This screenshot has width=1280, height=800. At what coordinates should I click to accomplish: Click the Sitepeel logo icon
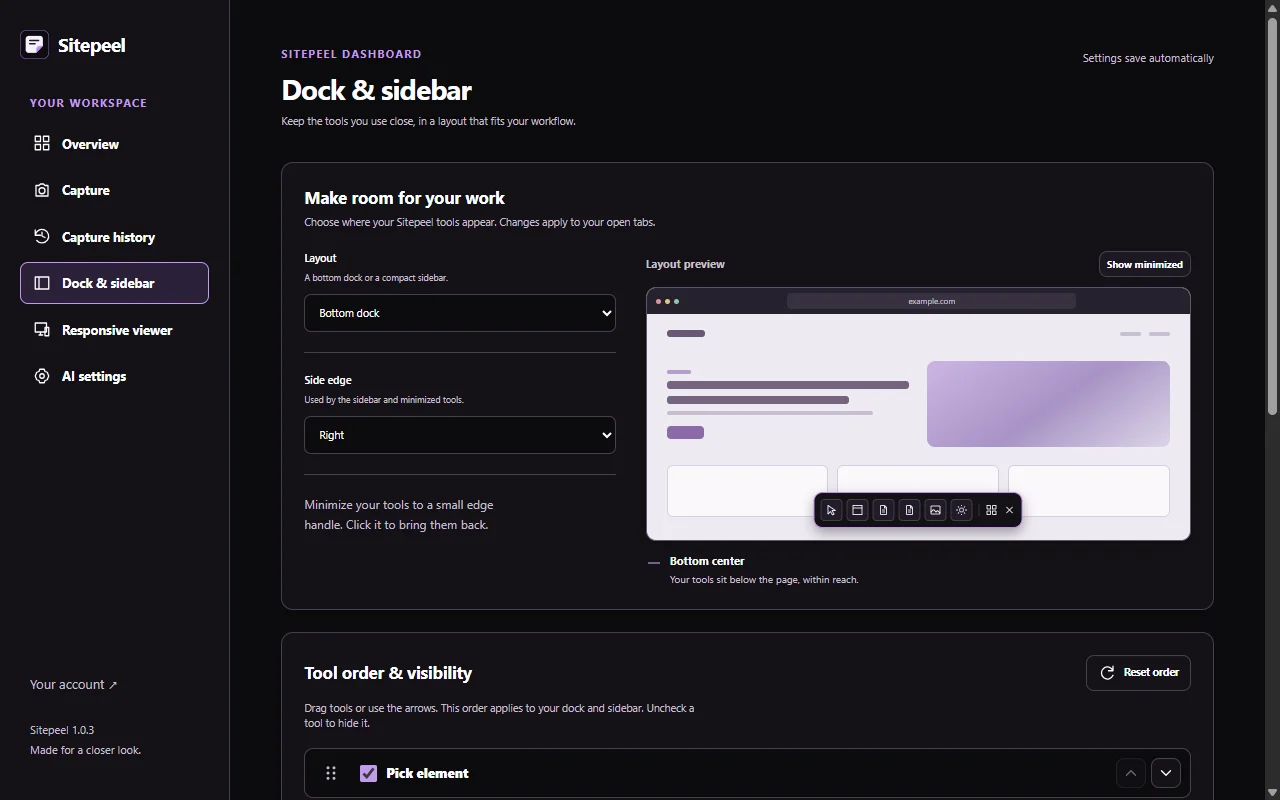click(x=34, y=44)
